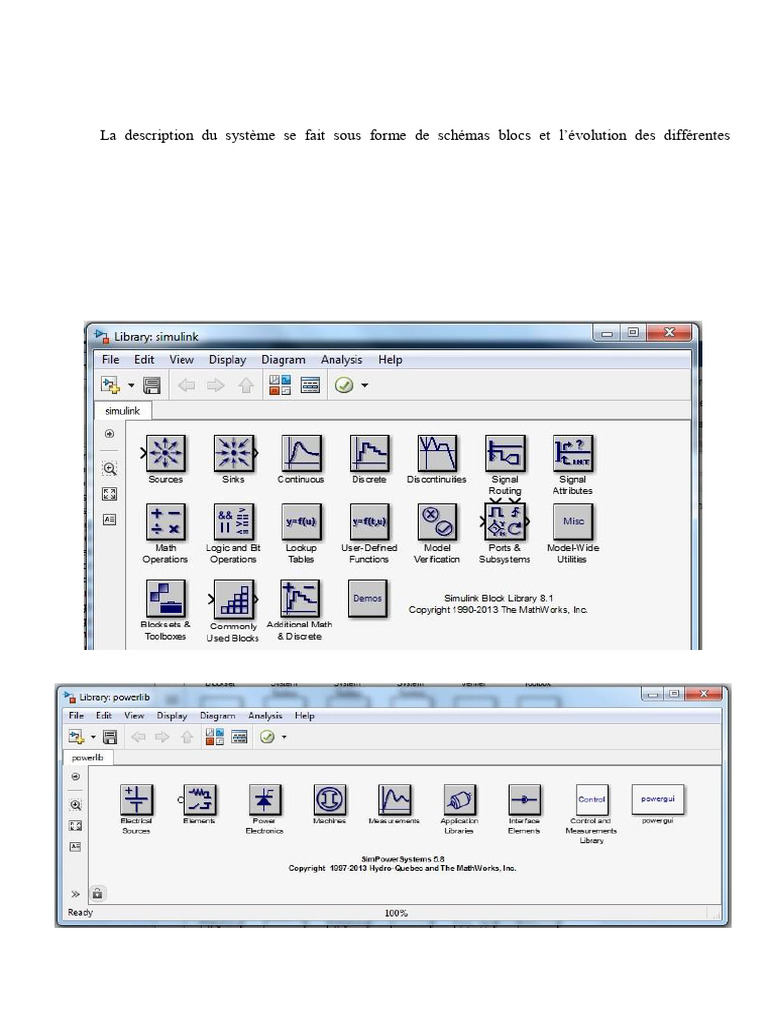Open the Lookup Tables library
This screenshot has height=1024, width=768.
pos(301,522)
